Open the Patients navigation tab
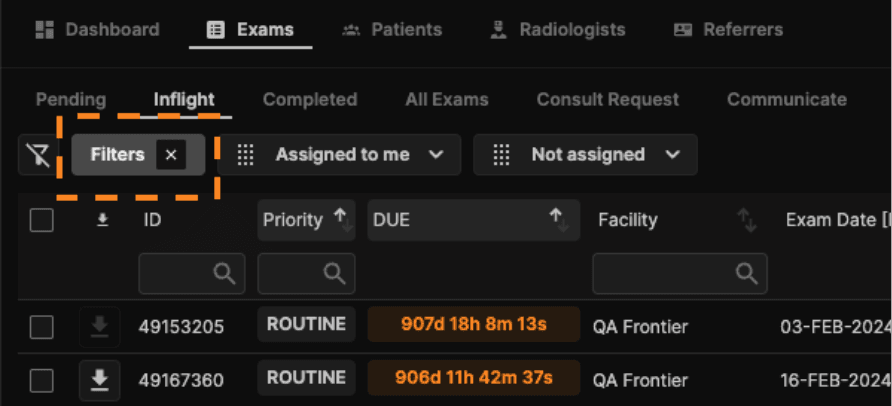This screenshot has height=406, width=892. point(391,30)
